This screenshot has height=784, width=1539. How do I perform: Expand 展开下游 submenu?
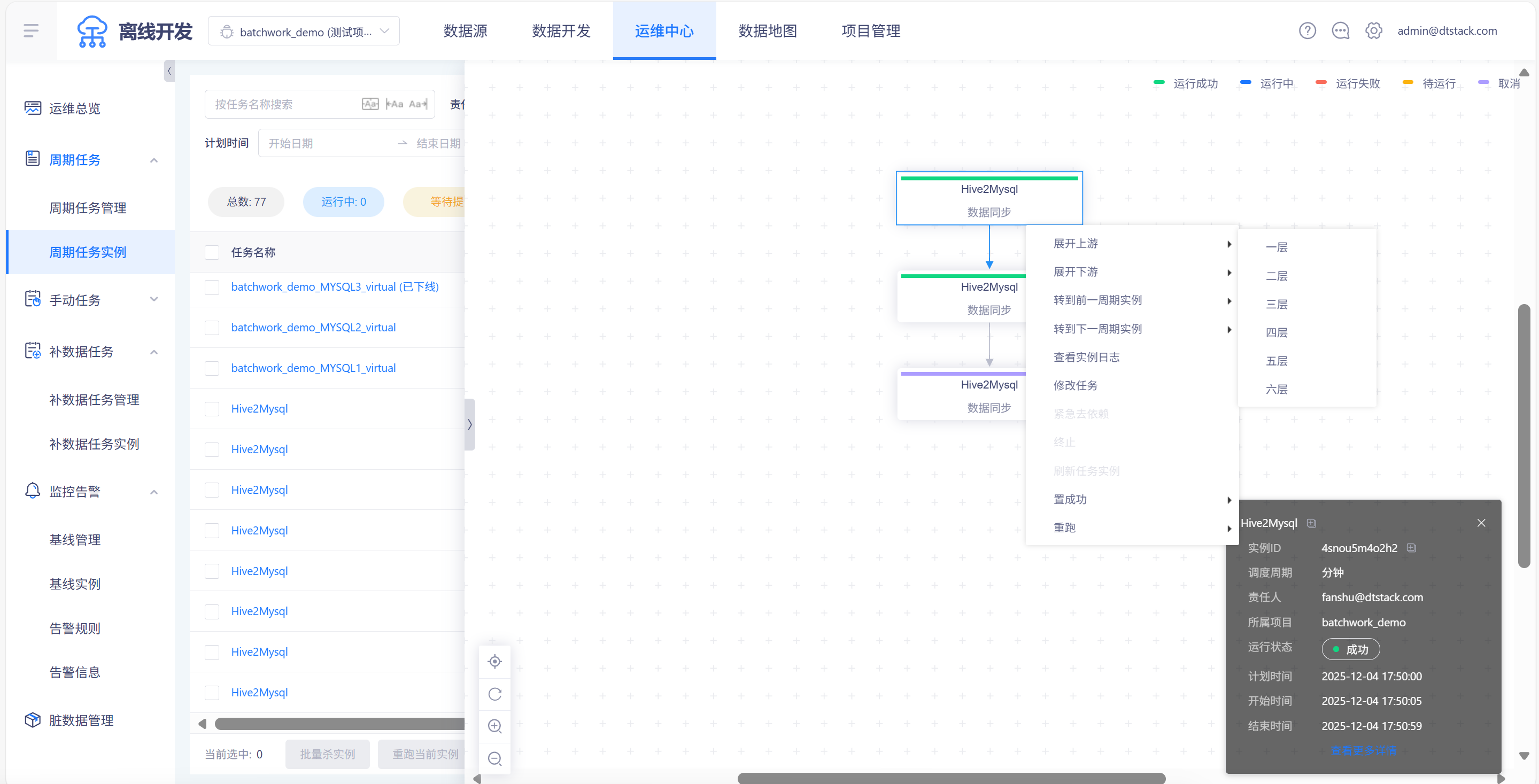[x=1132, y=271]
